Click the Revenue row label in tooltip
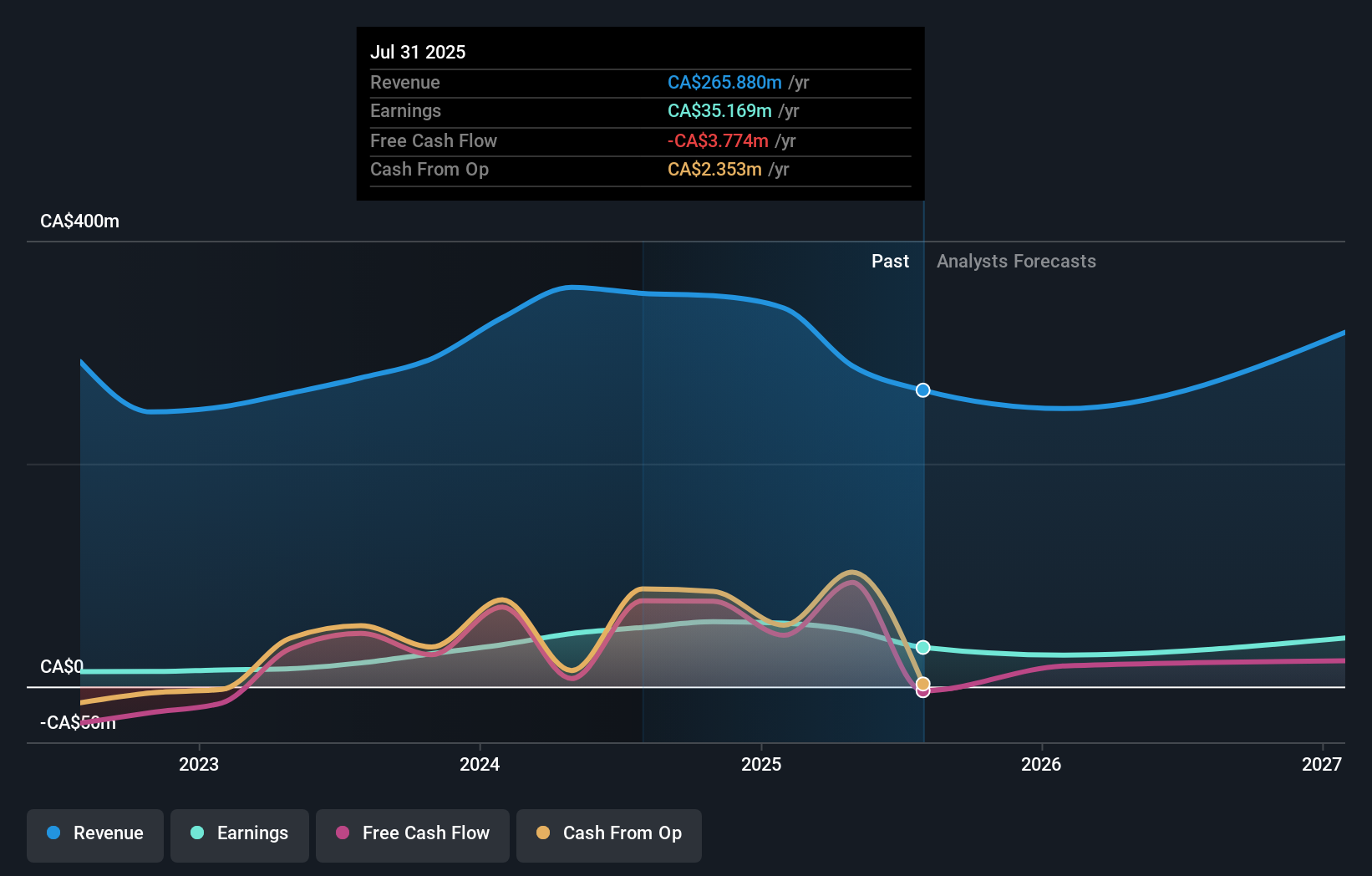Screen dimensions: 1372x876 pyautogui.click(x=405, y=83)
